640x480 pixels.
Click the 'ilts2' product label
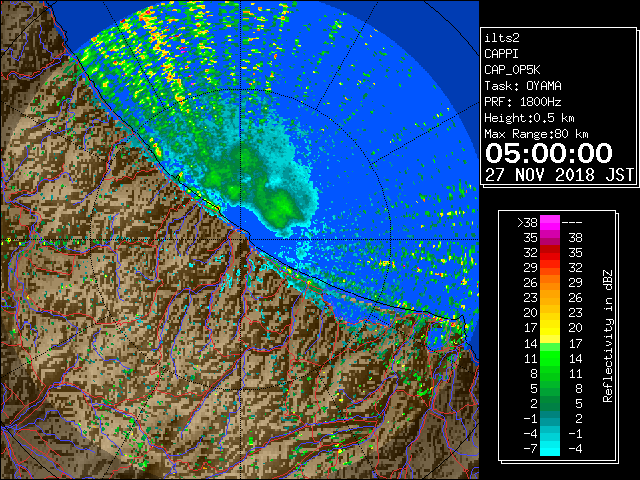tap(502, 38)
